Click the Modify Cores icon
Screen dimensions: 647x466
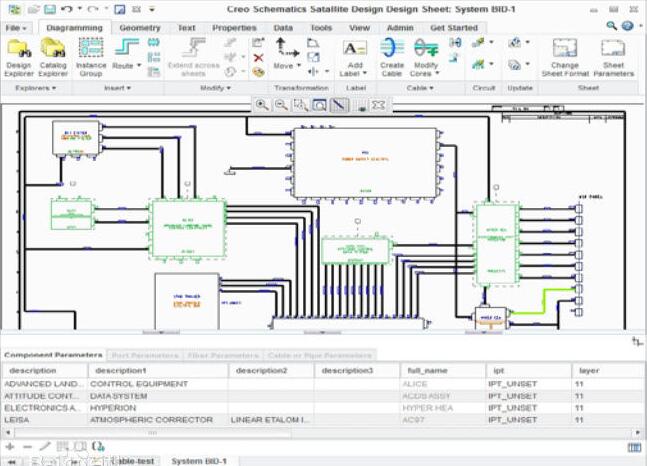coord(425,48)
